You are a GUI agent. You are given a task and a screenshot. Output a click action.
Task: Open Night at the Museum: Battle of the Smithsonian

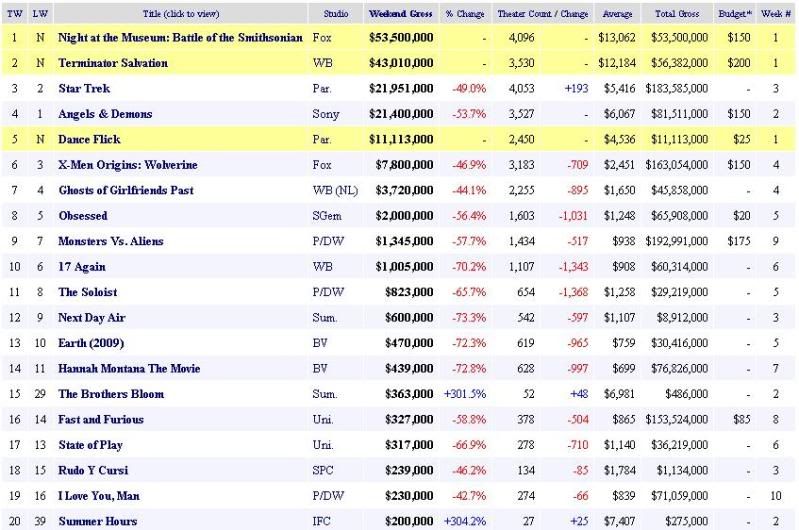[x=180, y=38]
